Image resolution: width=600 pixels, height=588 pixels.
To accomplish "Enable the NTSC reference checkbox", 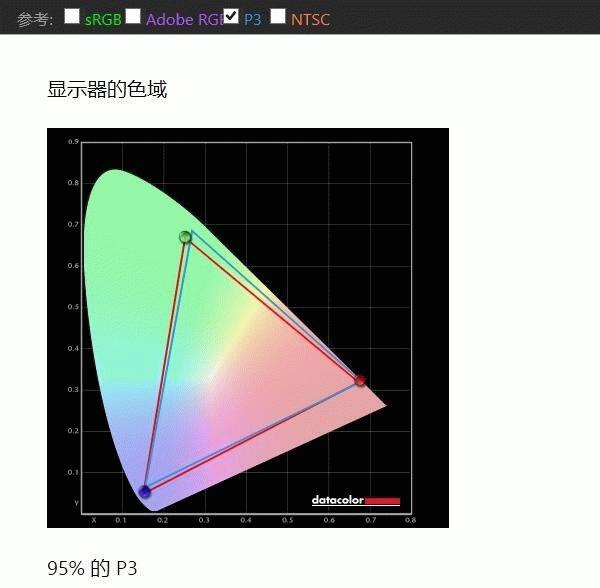I will pyautogui.click(x=278, y=16).
